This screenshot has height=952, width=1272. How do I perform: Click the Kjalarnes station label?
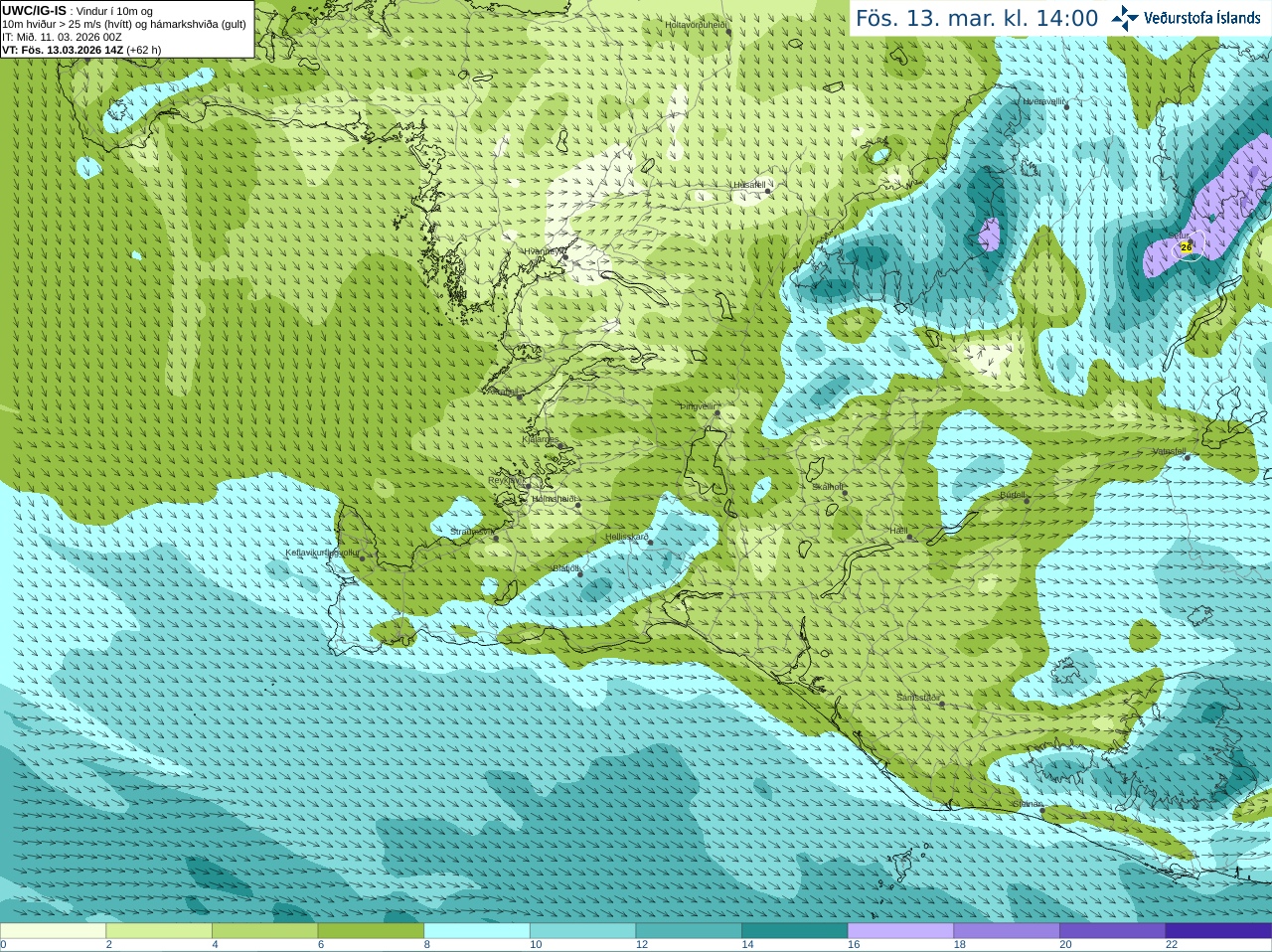tap(541, 439)
